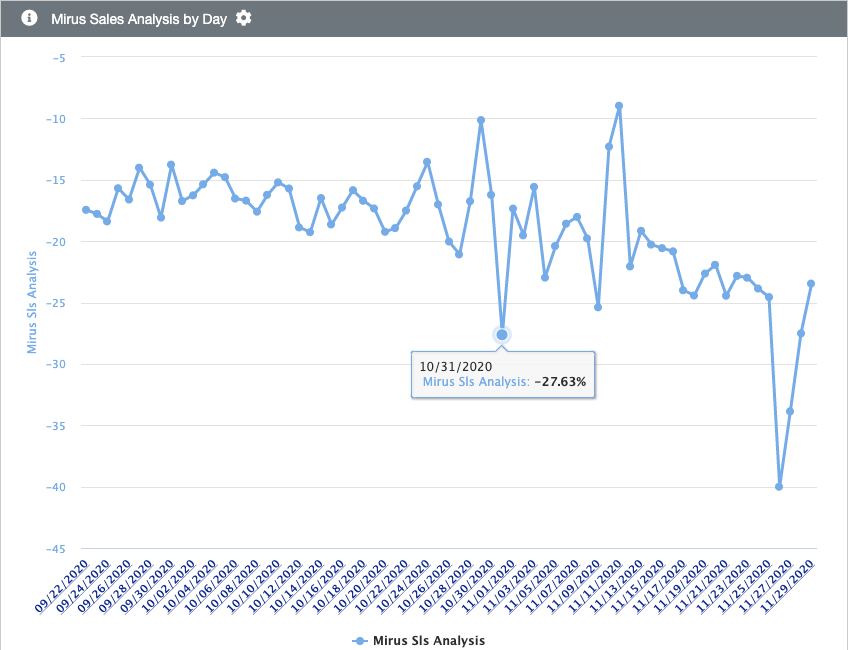
Task: Click the tooltip date 10/31/2020
Action: pos(455,366)
